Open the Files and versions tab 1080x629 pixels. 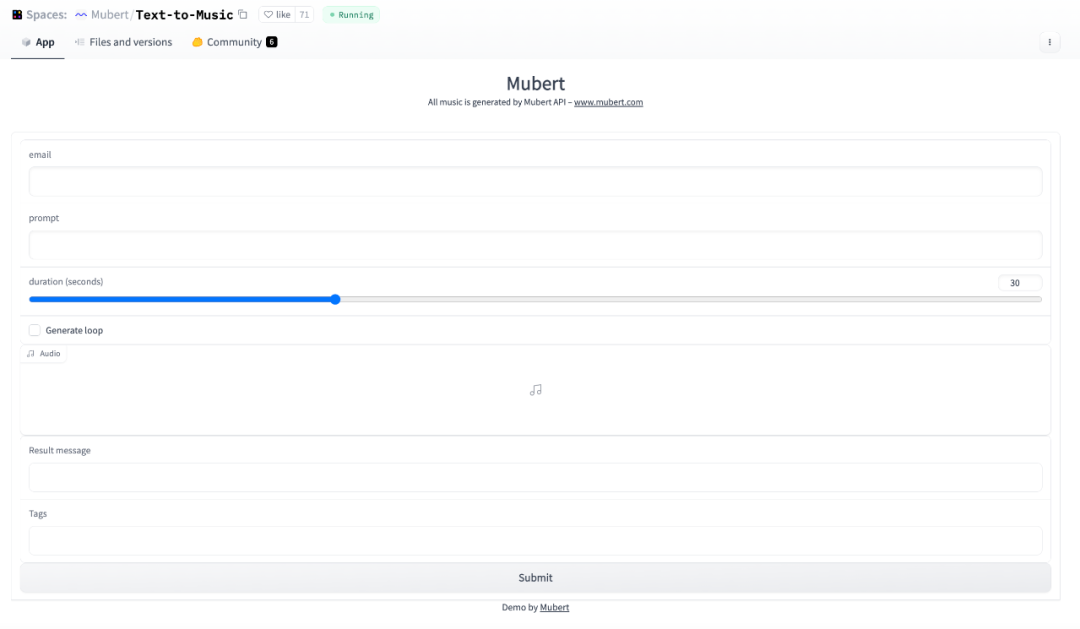123,42
